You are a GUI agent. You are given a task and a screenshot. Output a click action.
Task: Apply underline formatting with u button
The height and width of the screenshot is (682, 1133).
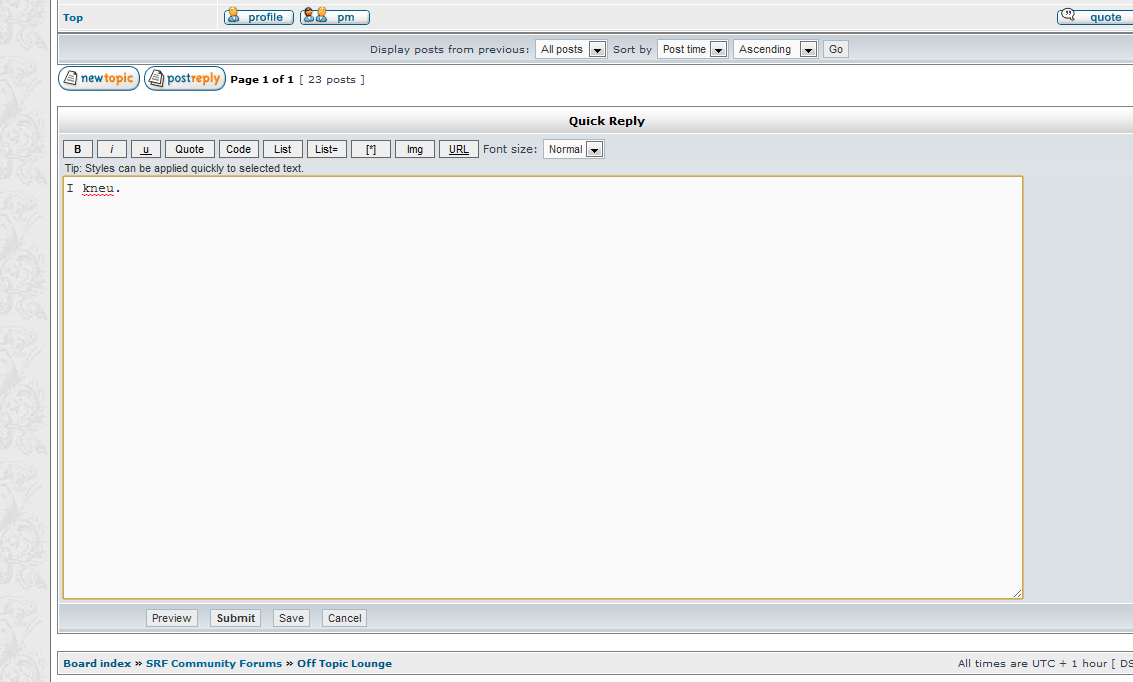coord(146,149)
